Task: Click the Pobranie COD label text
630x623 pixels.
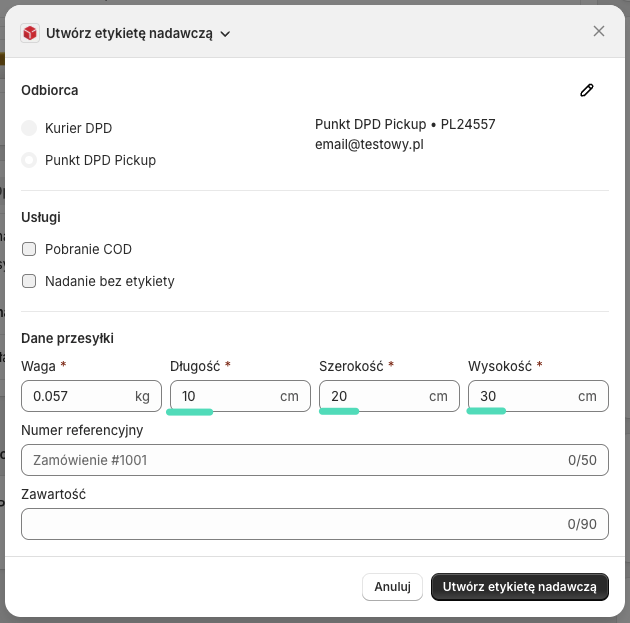Action: click(x=88, y=249)
